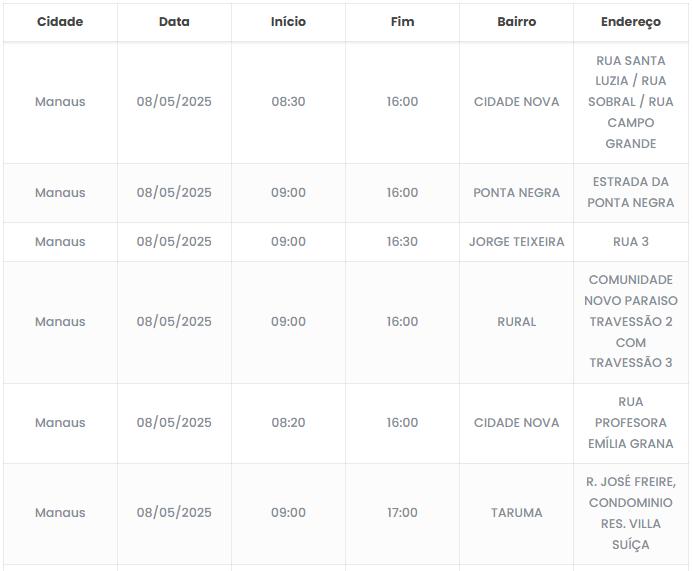Select the 17:00 end time cell
The image size is (693, 571).
click(402, 513)
